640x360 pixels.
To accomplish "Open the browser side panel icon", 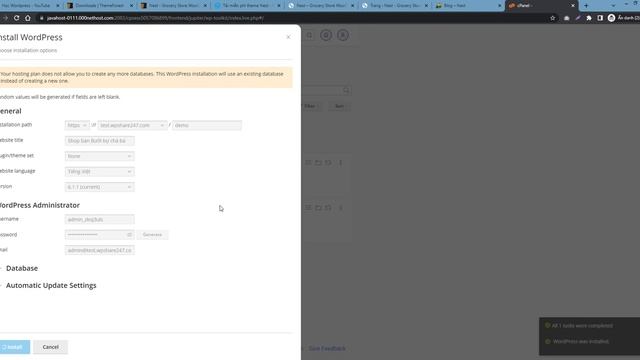I will 600,18.
